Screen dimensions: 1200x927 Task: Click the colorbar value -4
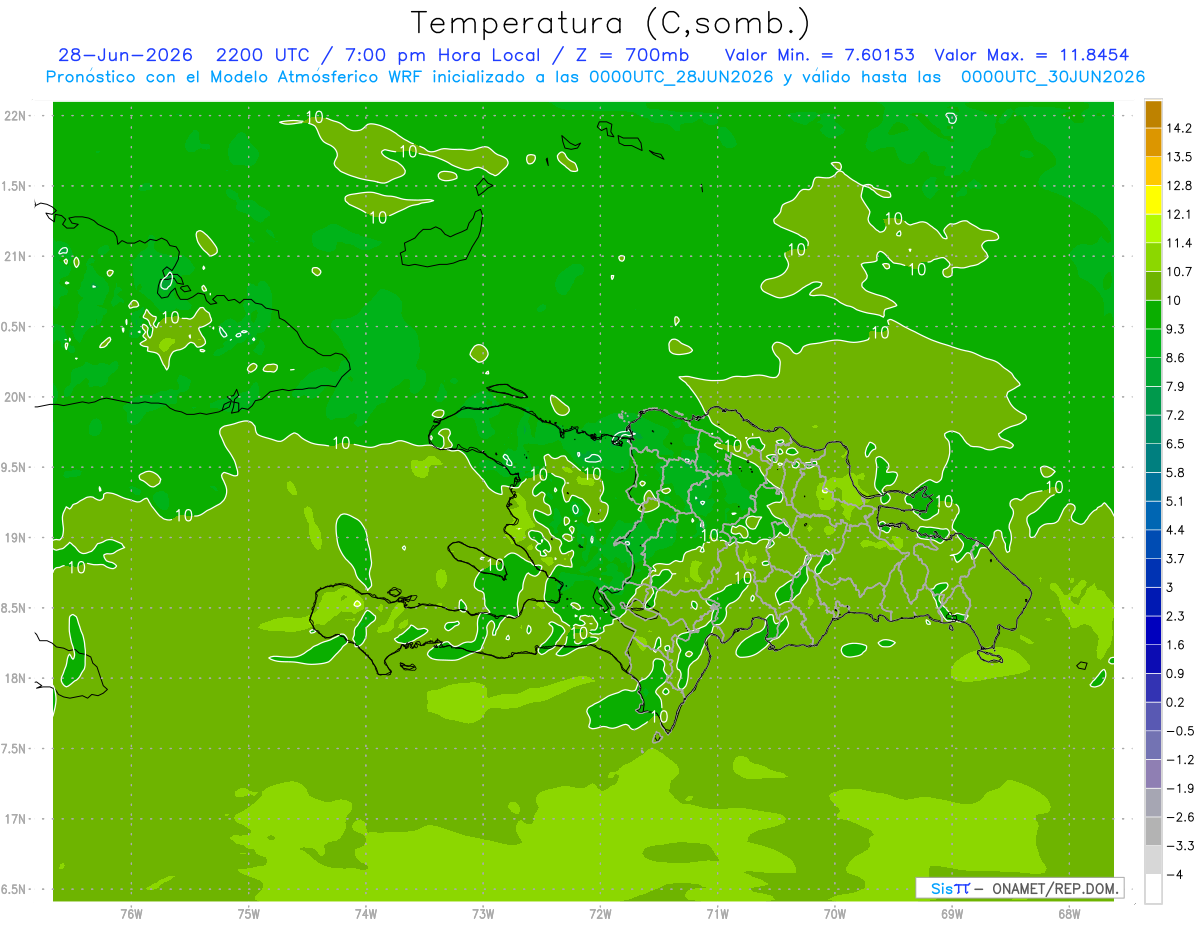click(1175, 874)
